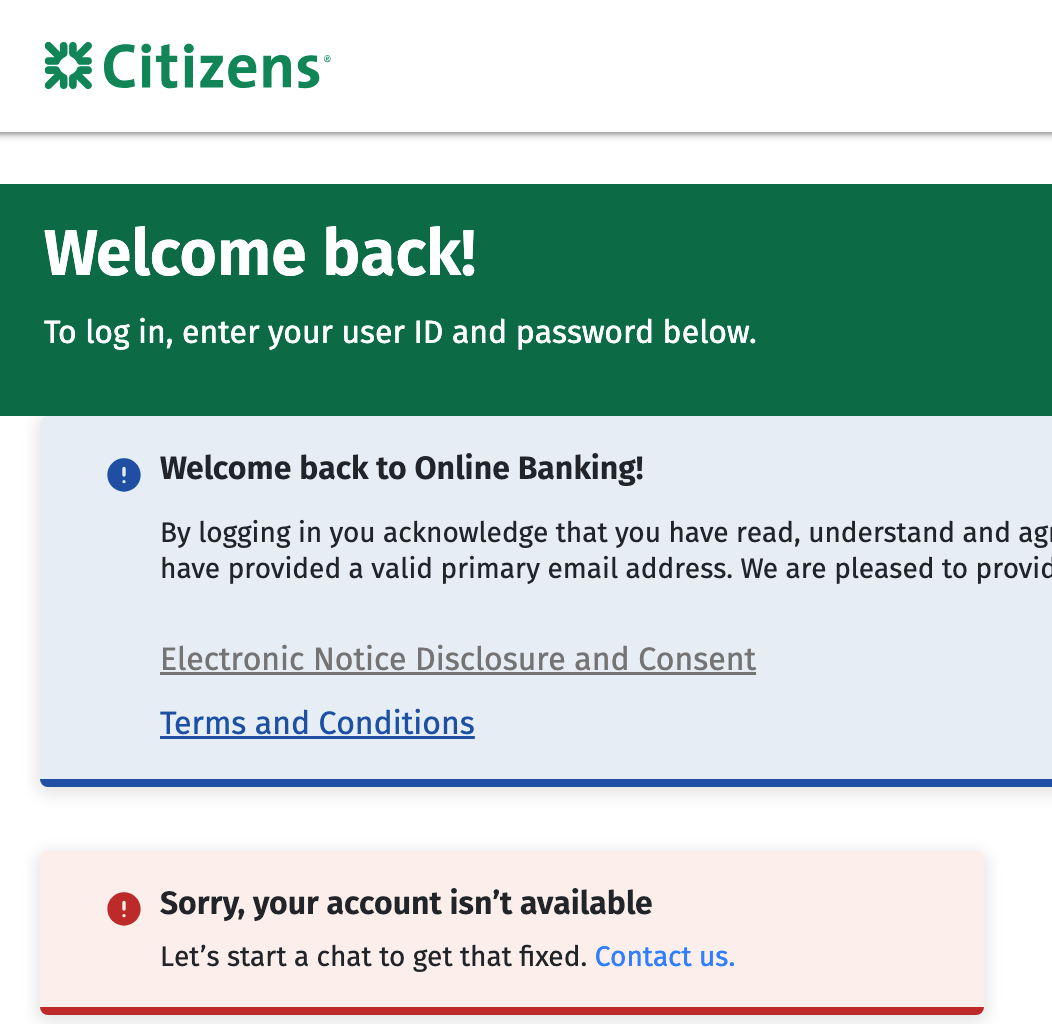This screenshot has height=1024, width=1052.
Task: Click the blank white header right of the logo
Action: click(x=700, y=66)
